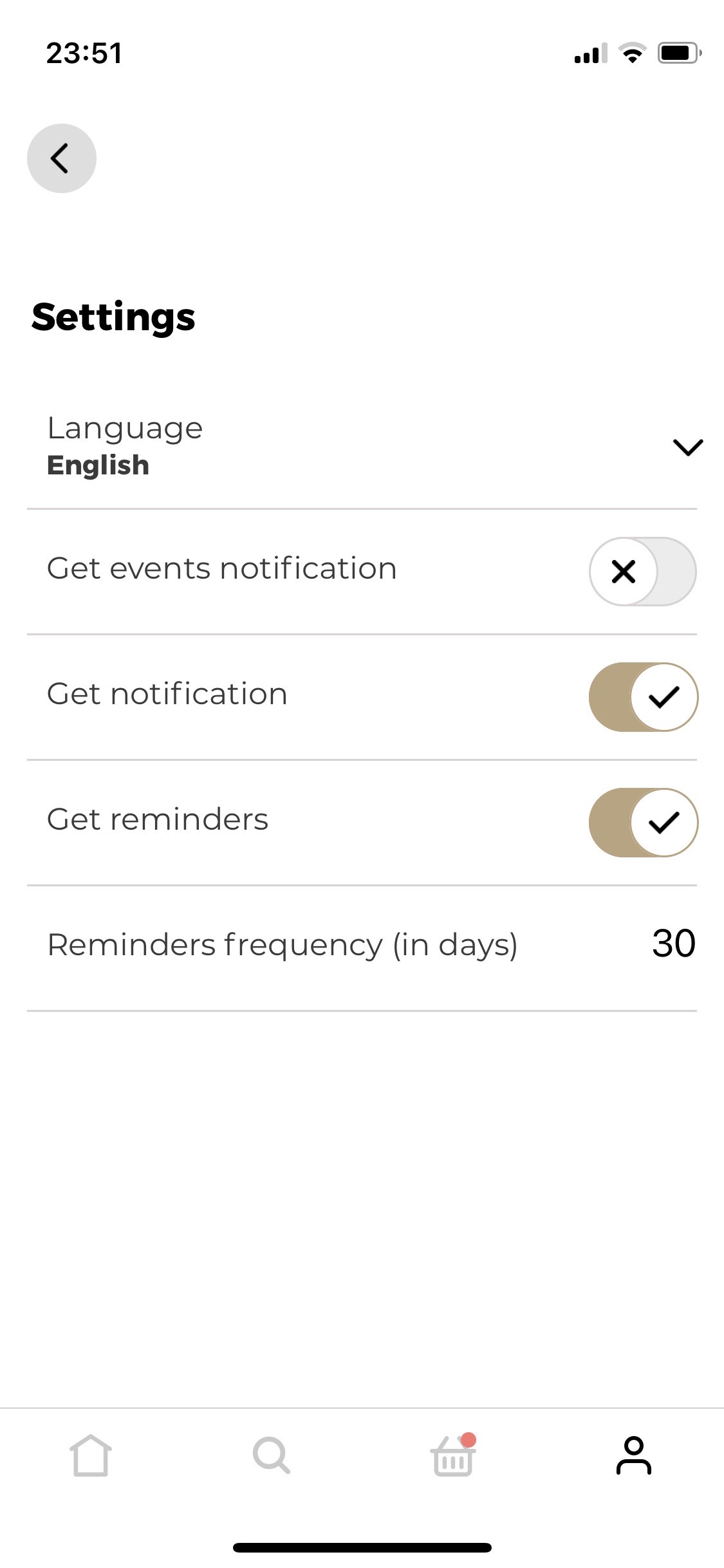Viewport: 724px width, 1568px height.
Task: Tap the Get events notification label
Action: click(x=221, y=568)
